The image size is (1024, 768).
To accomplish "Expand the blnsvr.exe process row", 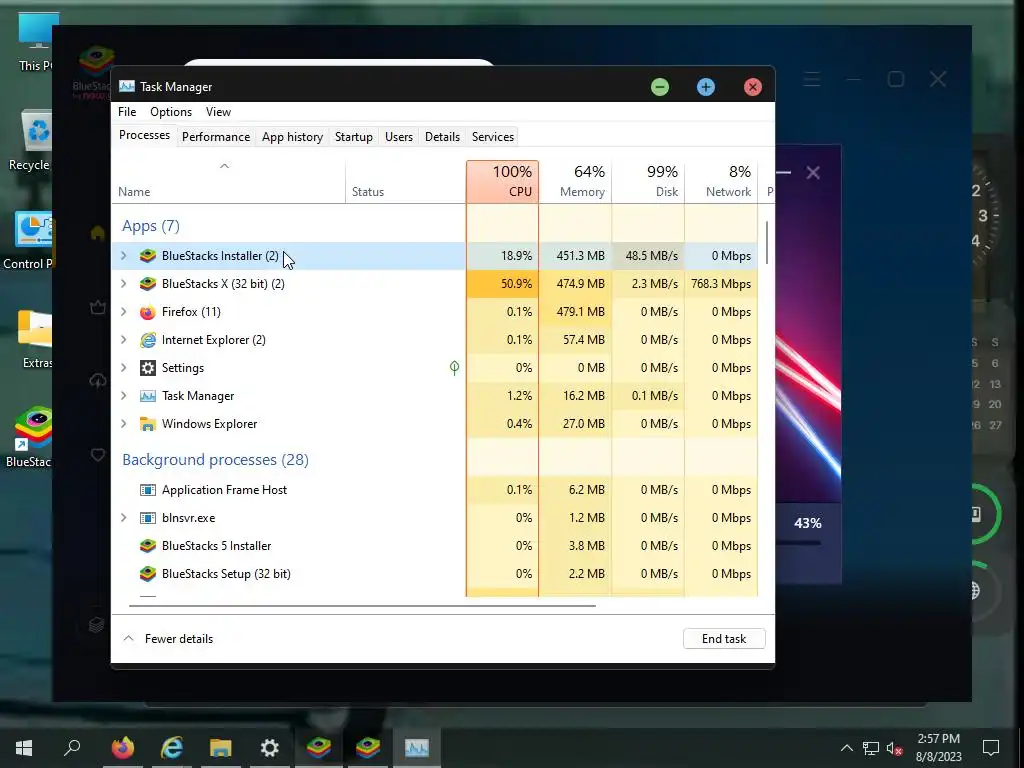I will coord(123,518).
